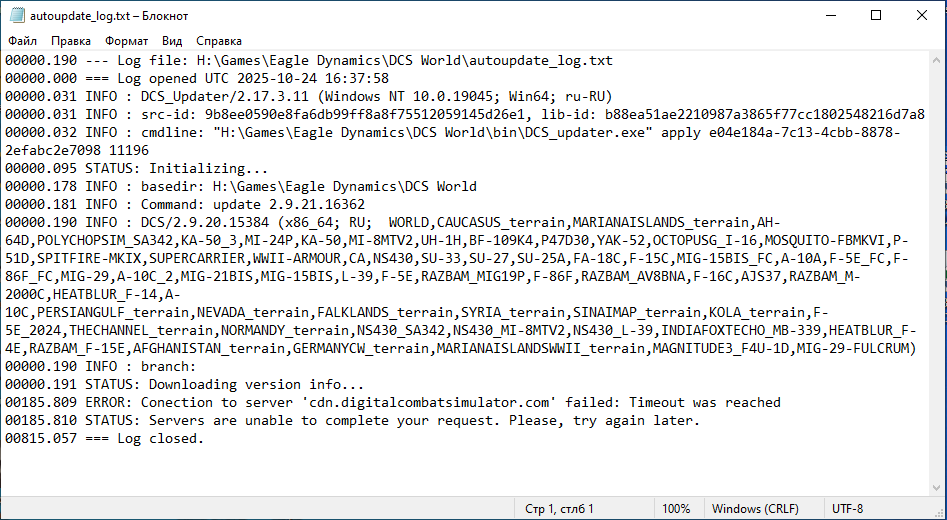Click the resize grip in the window corner
Viewport: 947px width, 520px height.
[x=939, y=512]
